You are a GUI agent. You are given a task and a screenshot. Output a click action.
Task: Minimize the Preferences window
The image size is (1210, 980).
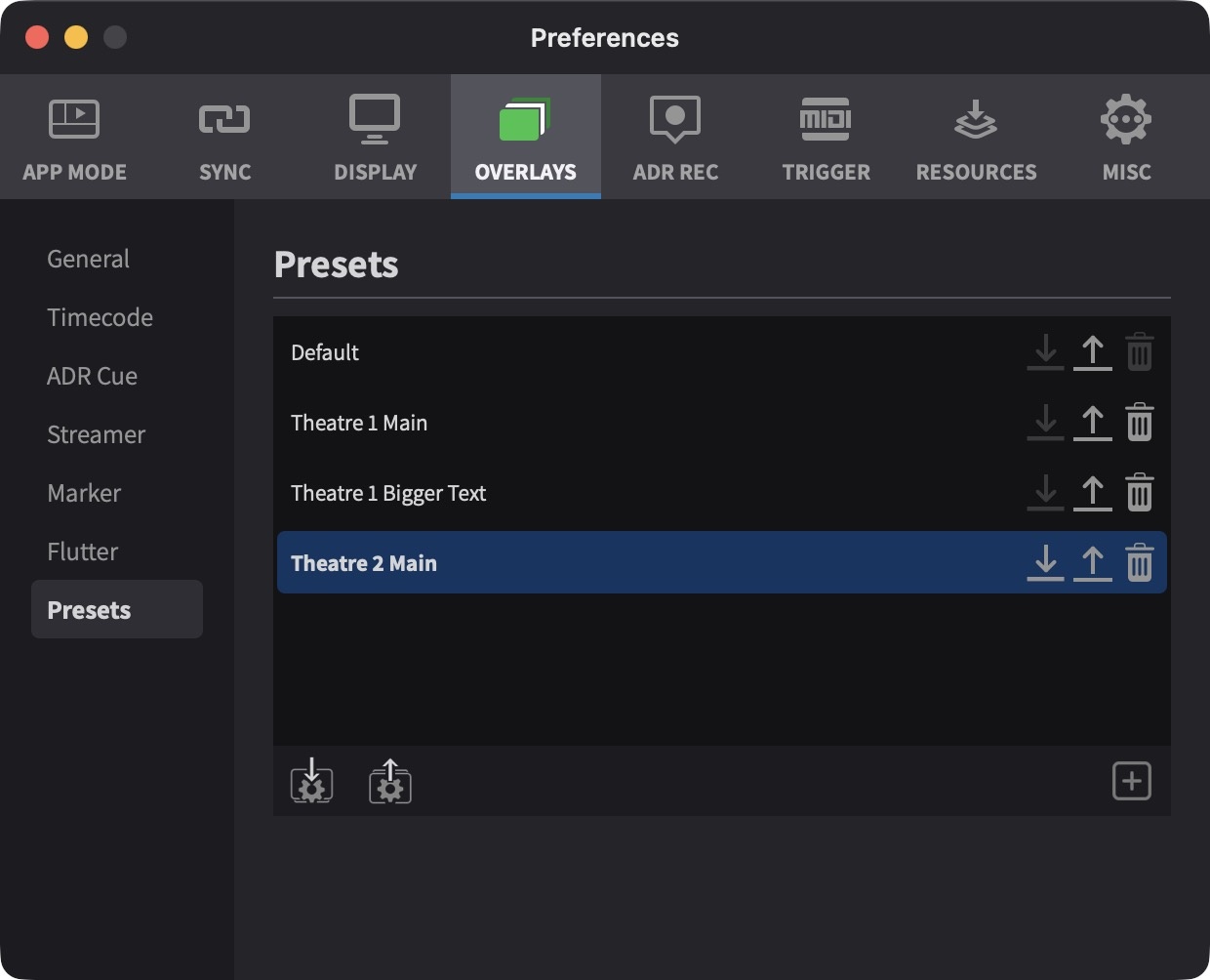pos(76,37)
